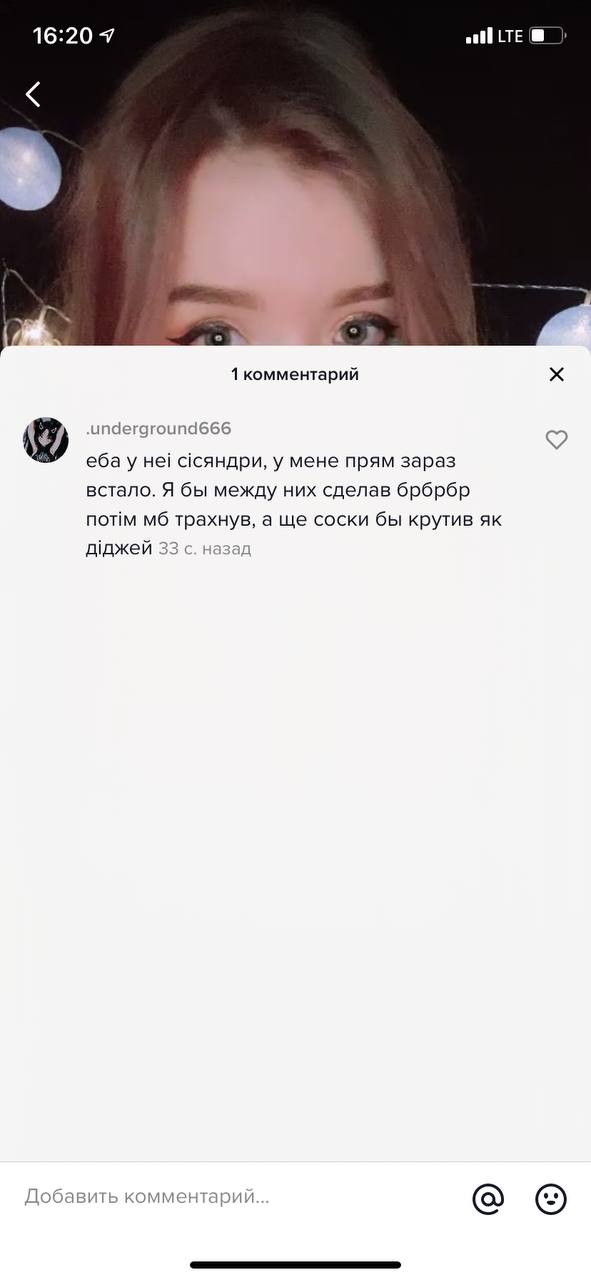Open the emoji picker smiley icon

point(551,1198)
